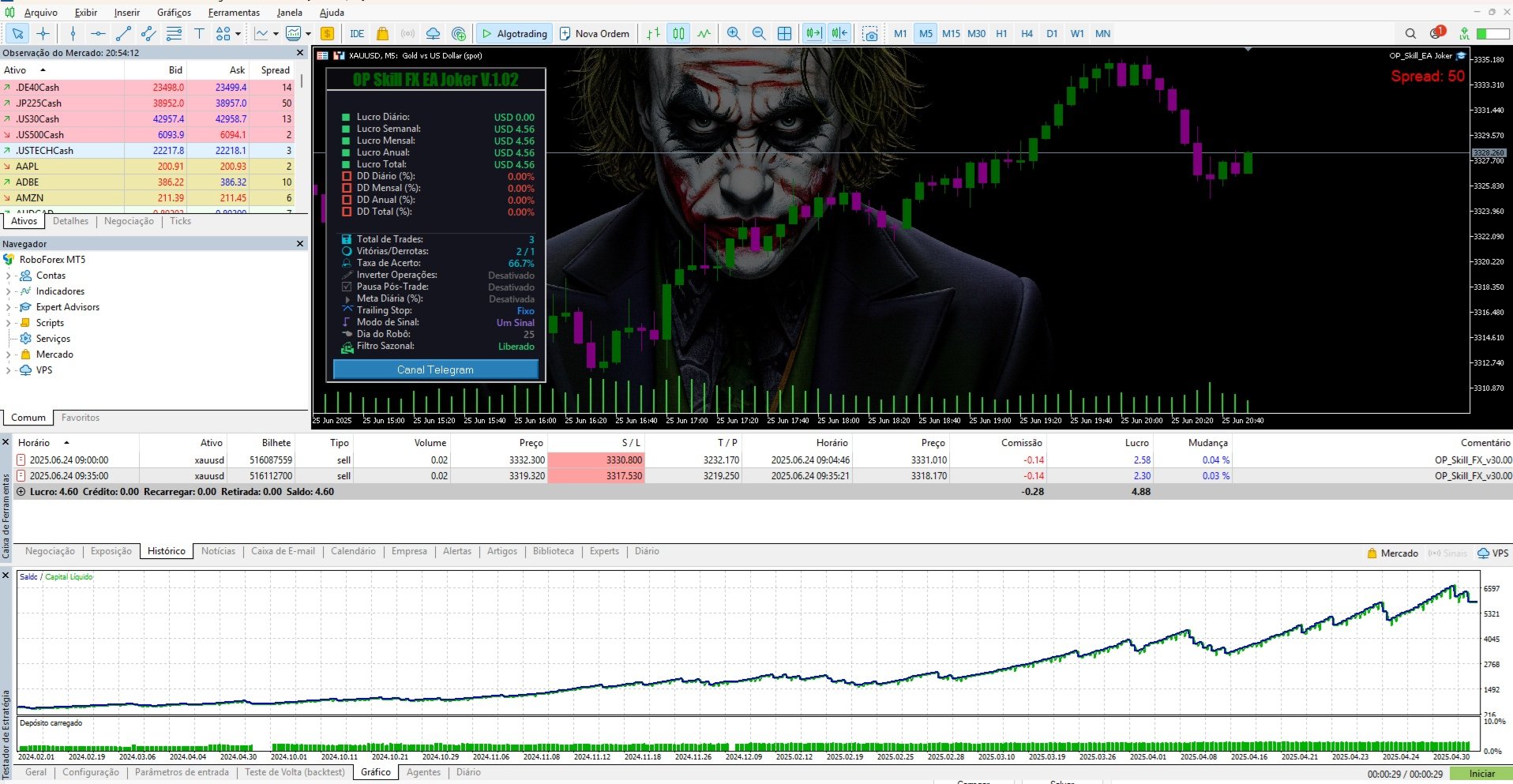
Task: Open the Signals toolbar icon
Action: click(x=407, y=33)
